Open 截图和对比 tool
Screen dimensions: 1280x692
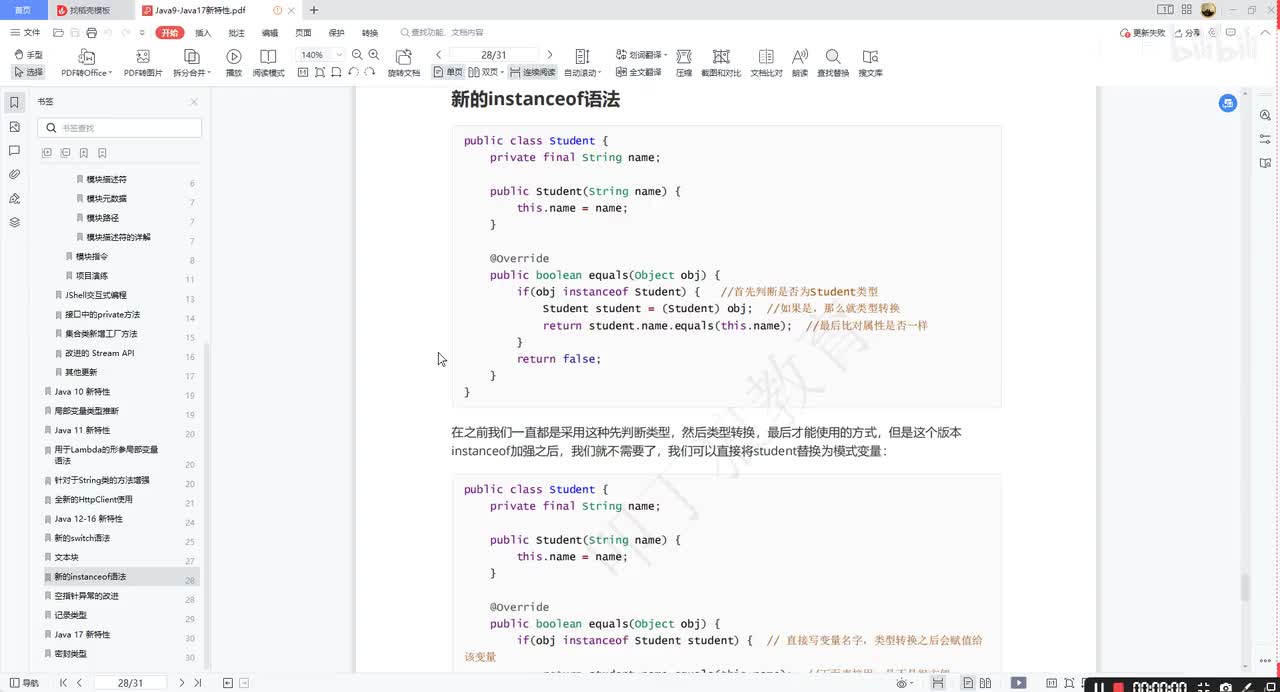721,62
